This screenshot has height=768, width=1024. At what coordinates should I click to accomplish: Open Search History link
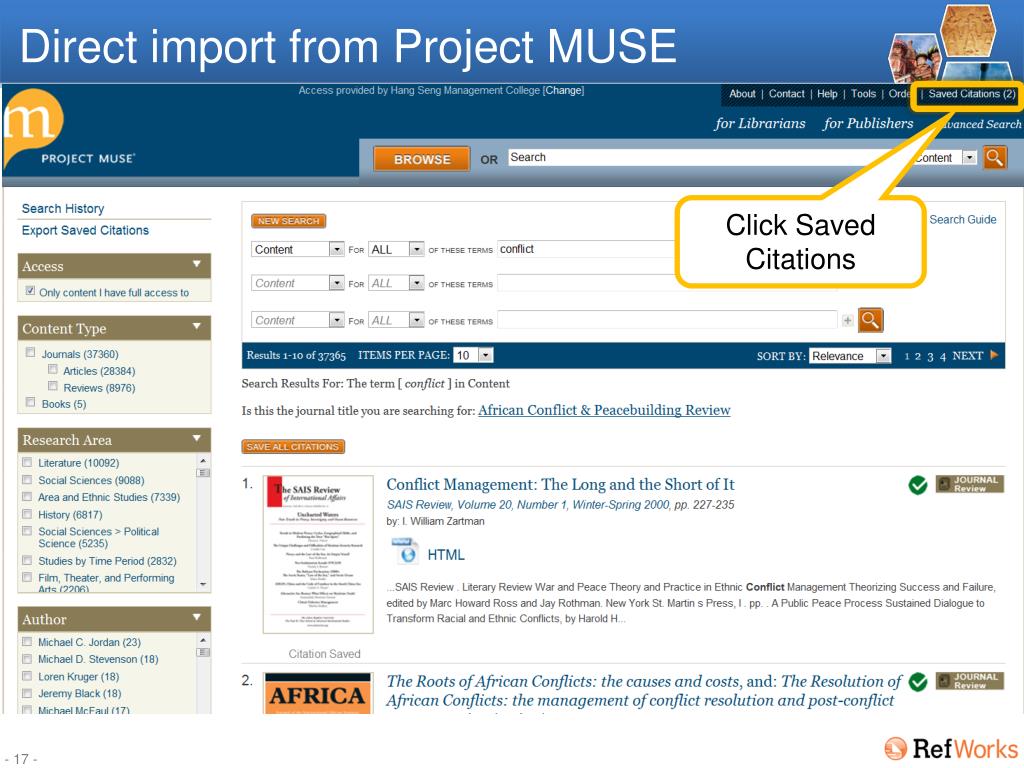[x=63, y=208]
